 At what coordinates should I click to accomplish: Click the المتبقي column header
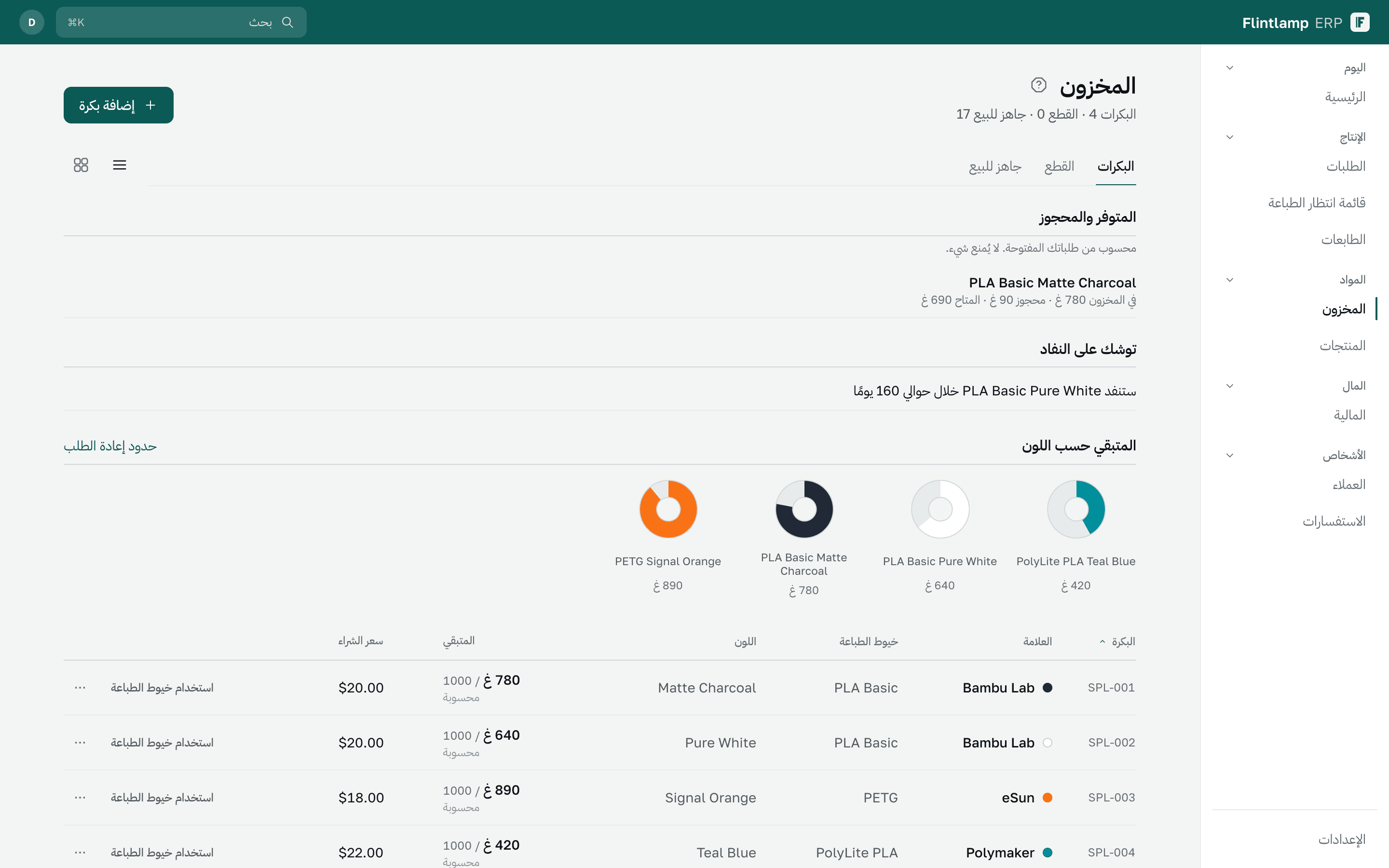point(459,641)
